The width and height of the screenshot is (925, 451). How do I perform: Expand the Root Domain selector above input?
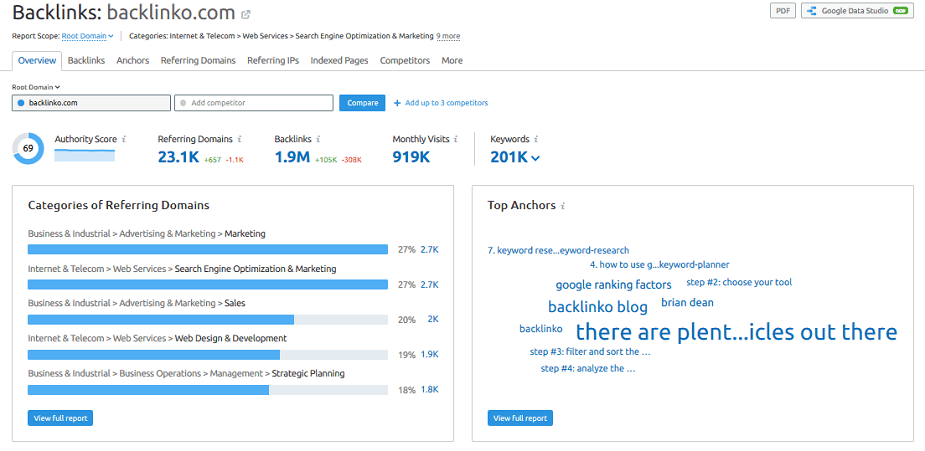pos(36,87)
